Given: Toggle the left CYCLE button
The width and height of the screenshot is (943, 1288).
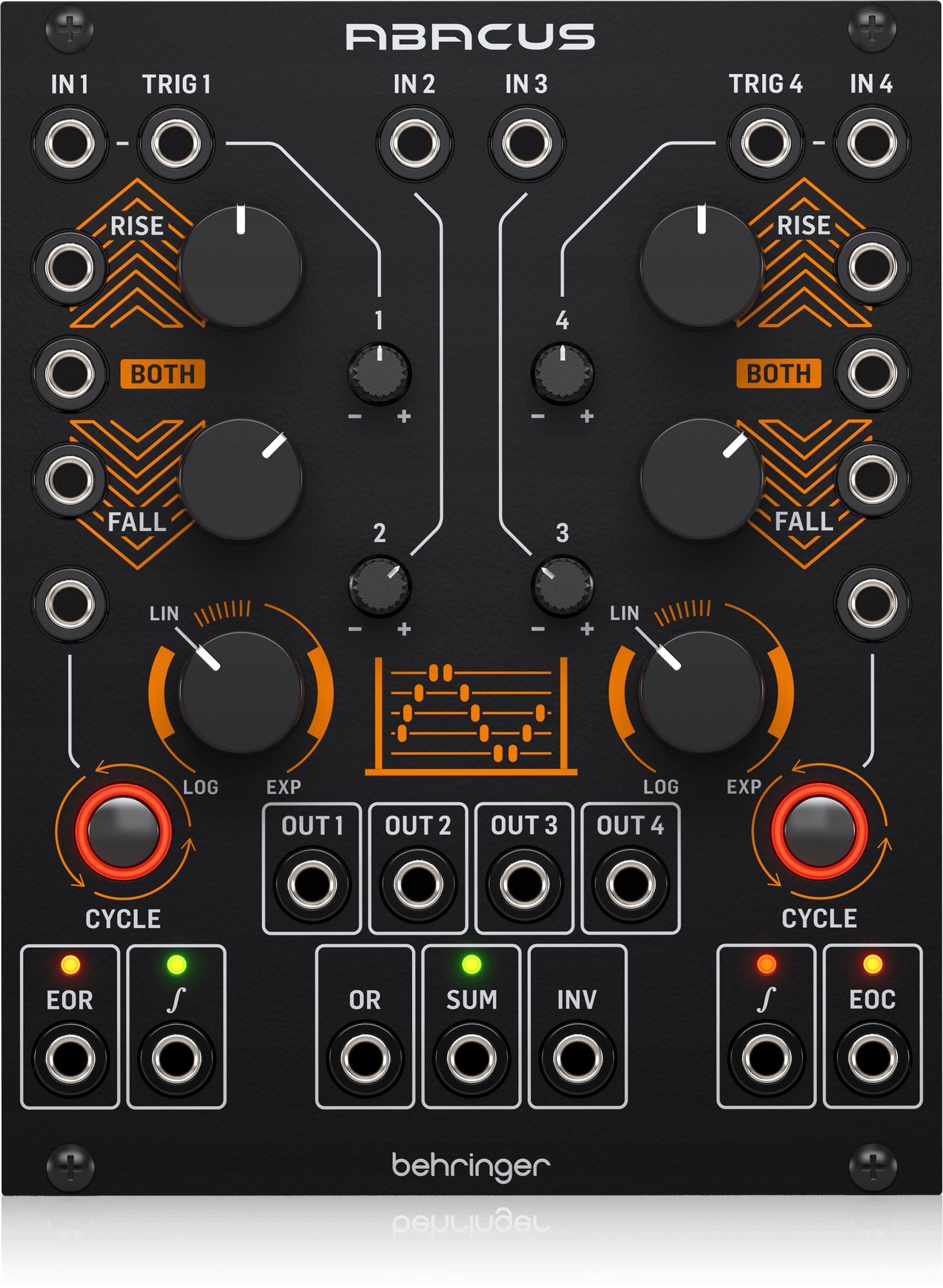Looking at the screenshot, I should [x=123, y=831].
